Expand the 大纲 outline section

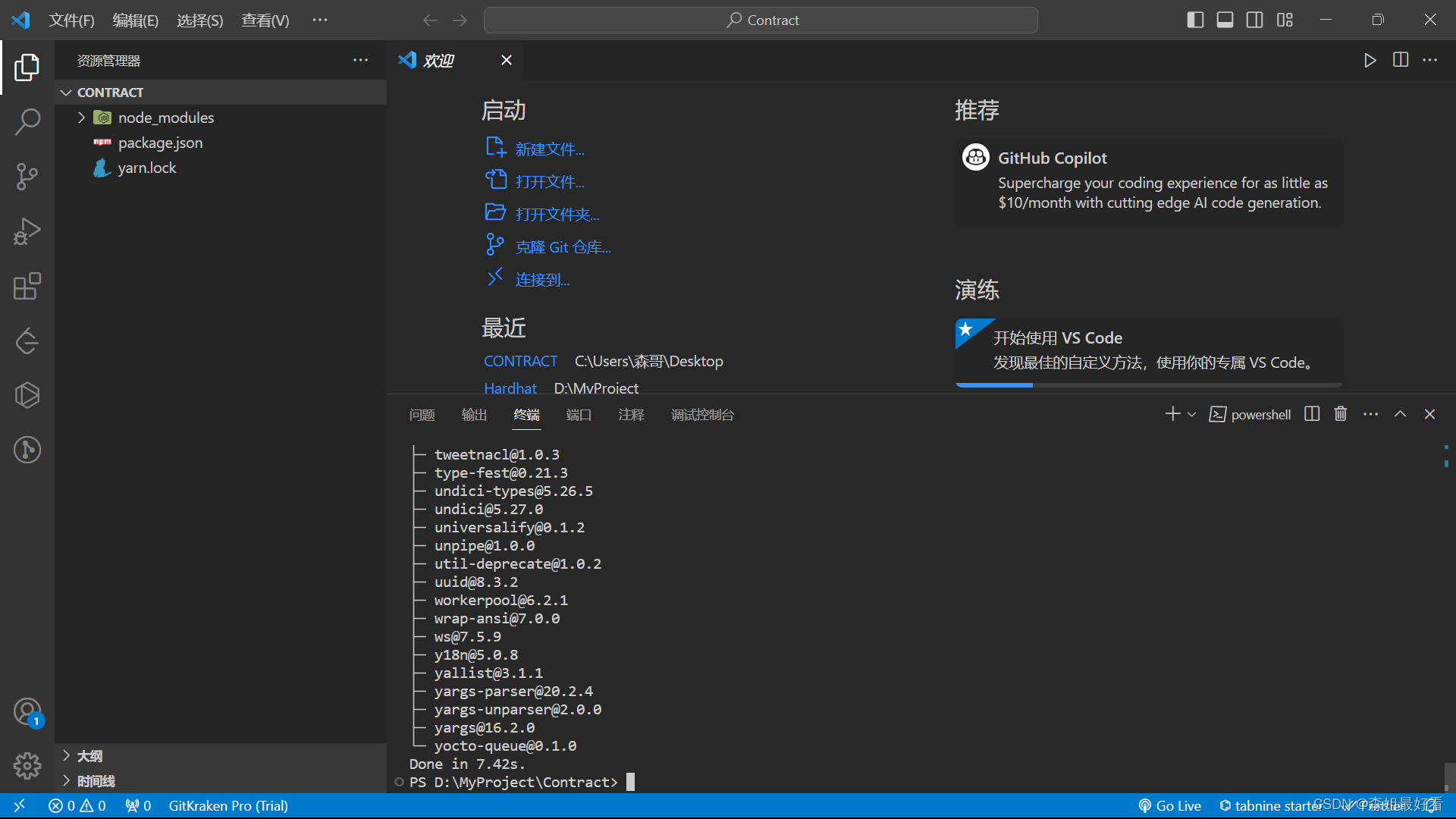pyautogui.click(x=66, y=756)
